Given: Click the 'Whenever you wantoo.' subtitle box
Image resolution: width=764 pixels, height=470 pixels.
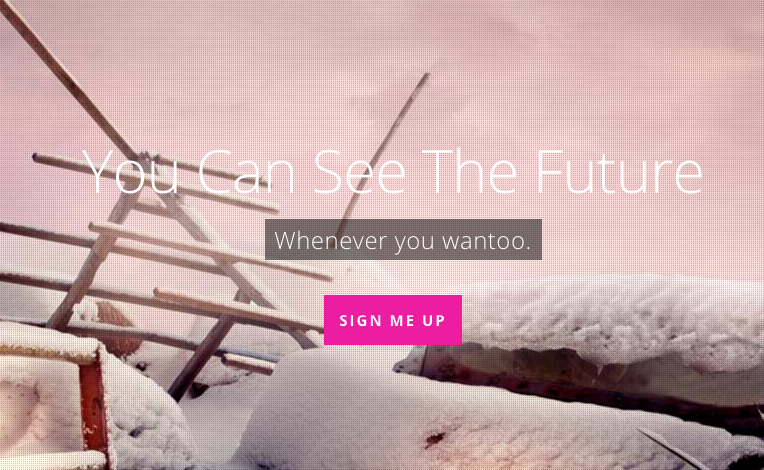Looking at the screenshot, I should 403,240.
